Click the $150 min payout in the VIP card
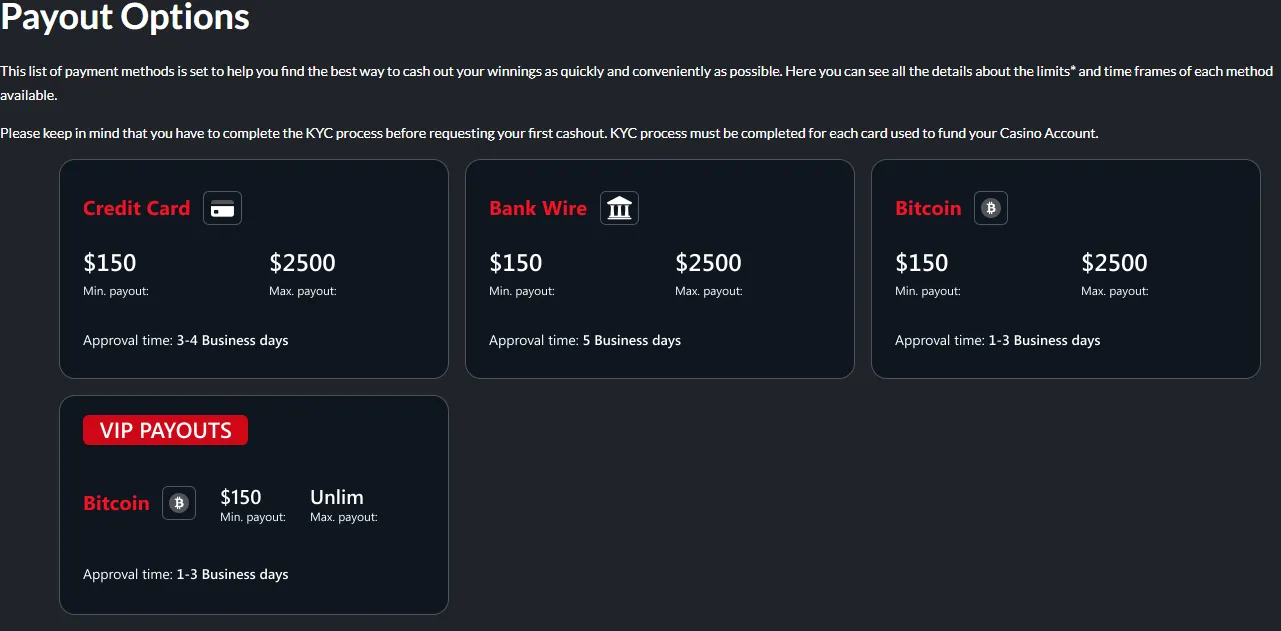This screenshot has width=1281, height=631. (x=241, y=497)
